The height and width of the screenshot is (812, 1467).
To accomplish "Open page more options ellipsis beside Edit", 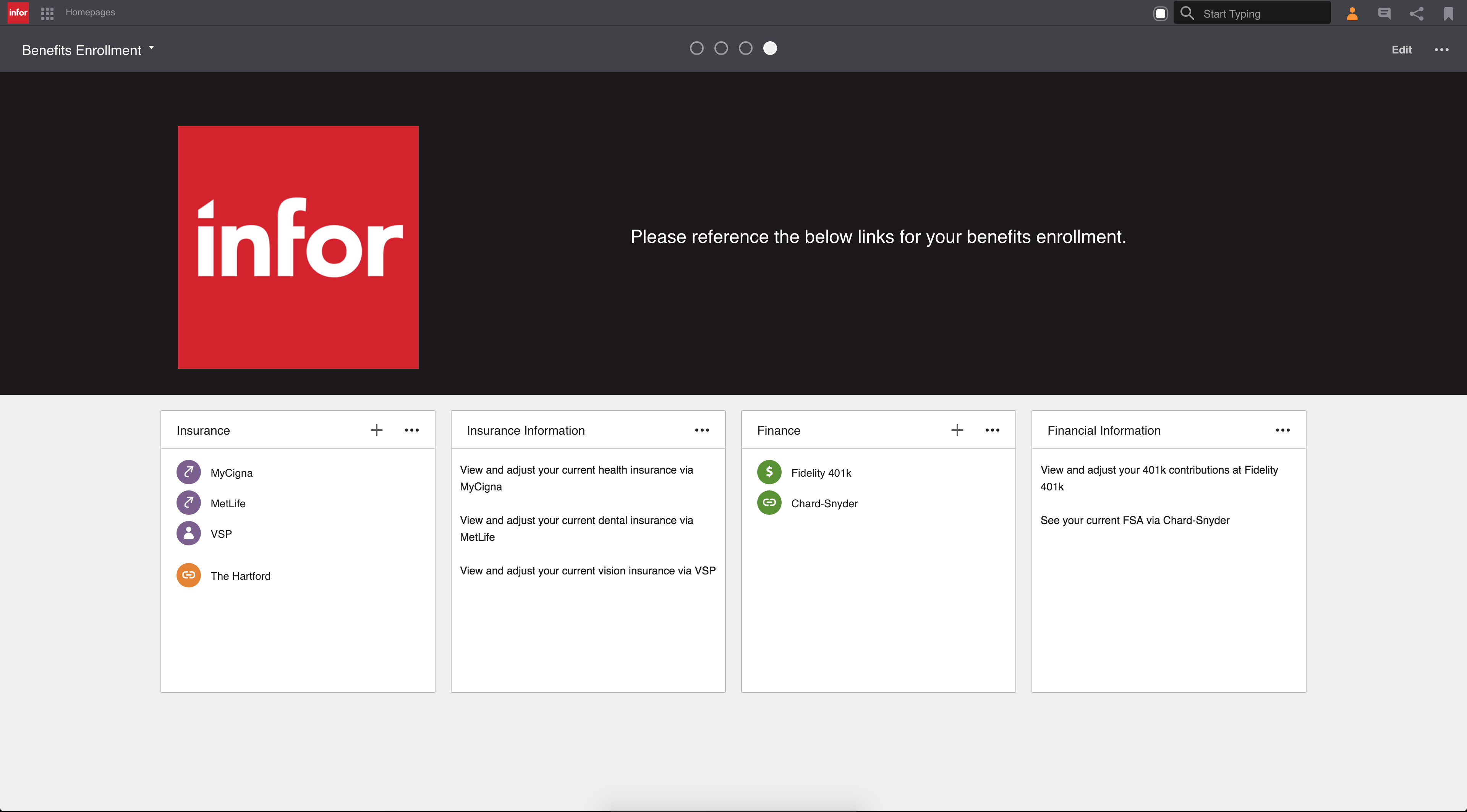I will tap(1441, 50).
